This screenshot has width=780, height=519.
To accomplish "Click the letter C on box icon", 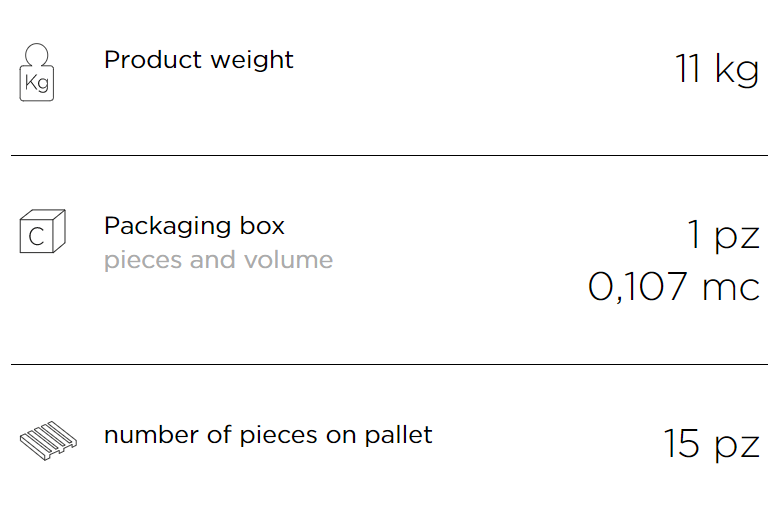I will tap(36, 237).
